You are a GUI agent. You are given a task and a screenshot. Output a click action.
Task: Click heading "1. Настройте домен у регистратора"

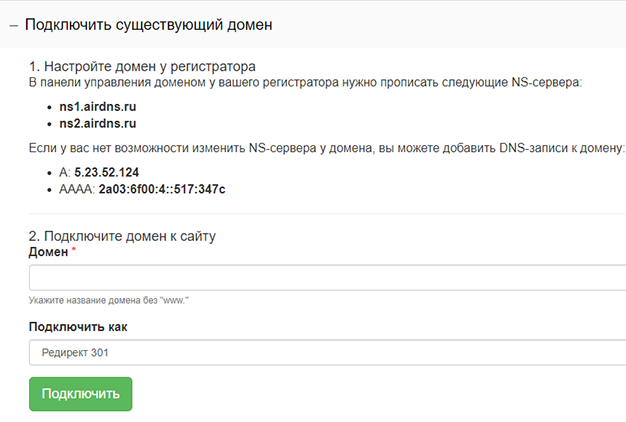click(x=142, y=66)
